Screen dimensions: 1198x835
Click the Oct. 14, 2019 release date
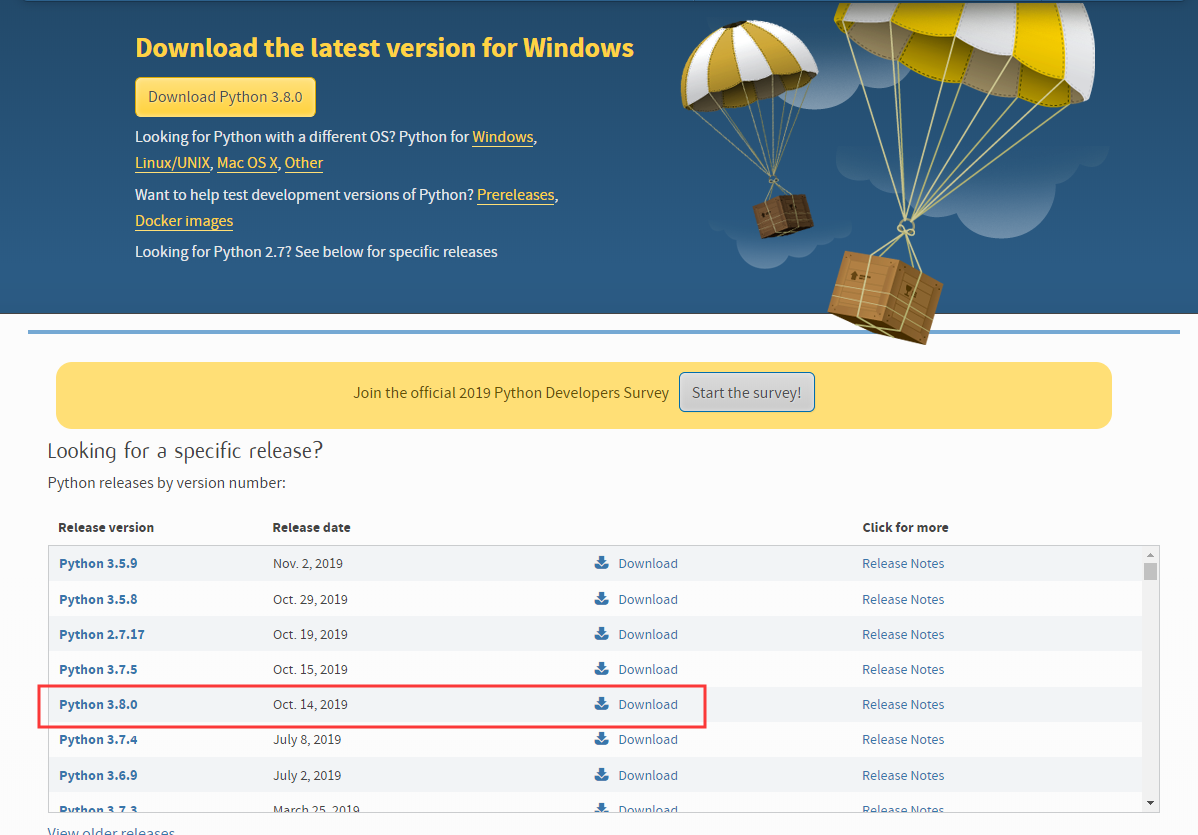pyautogui.click(x=310, y=704)
